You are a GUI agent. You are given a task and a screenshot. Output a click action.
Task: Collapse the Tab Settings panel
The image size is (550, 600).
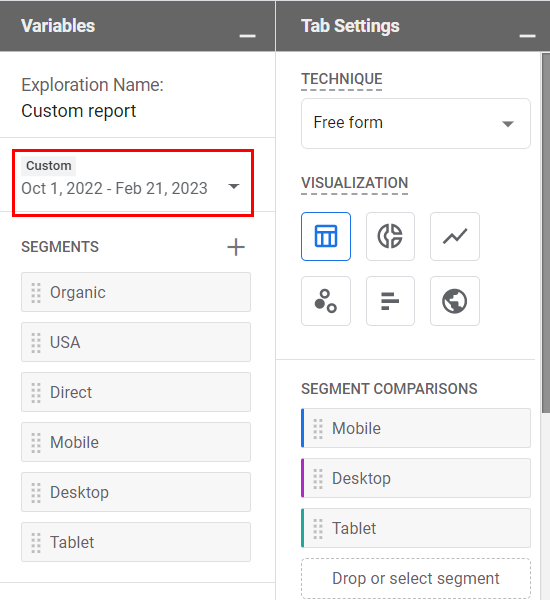(527, 36)
